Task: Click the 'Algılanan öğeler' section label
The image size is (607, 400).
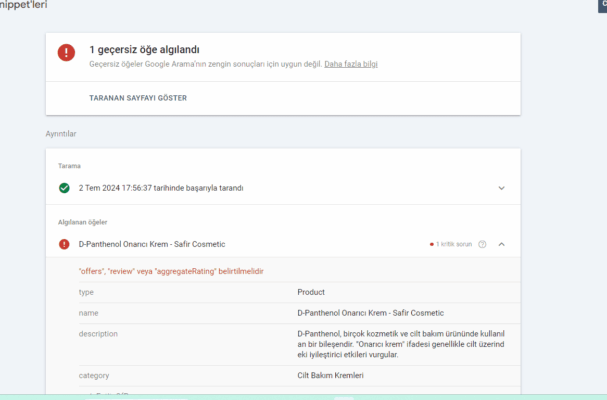Action: 81,222
